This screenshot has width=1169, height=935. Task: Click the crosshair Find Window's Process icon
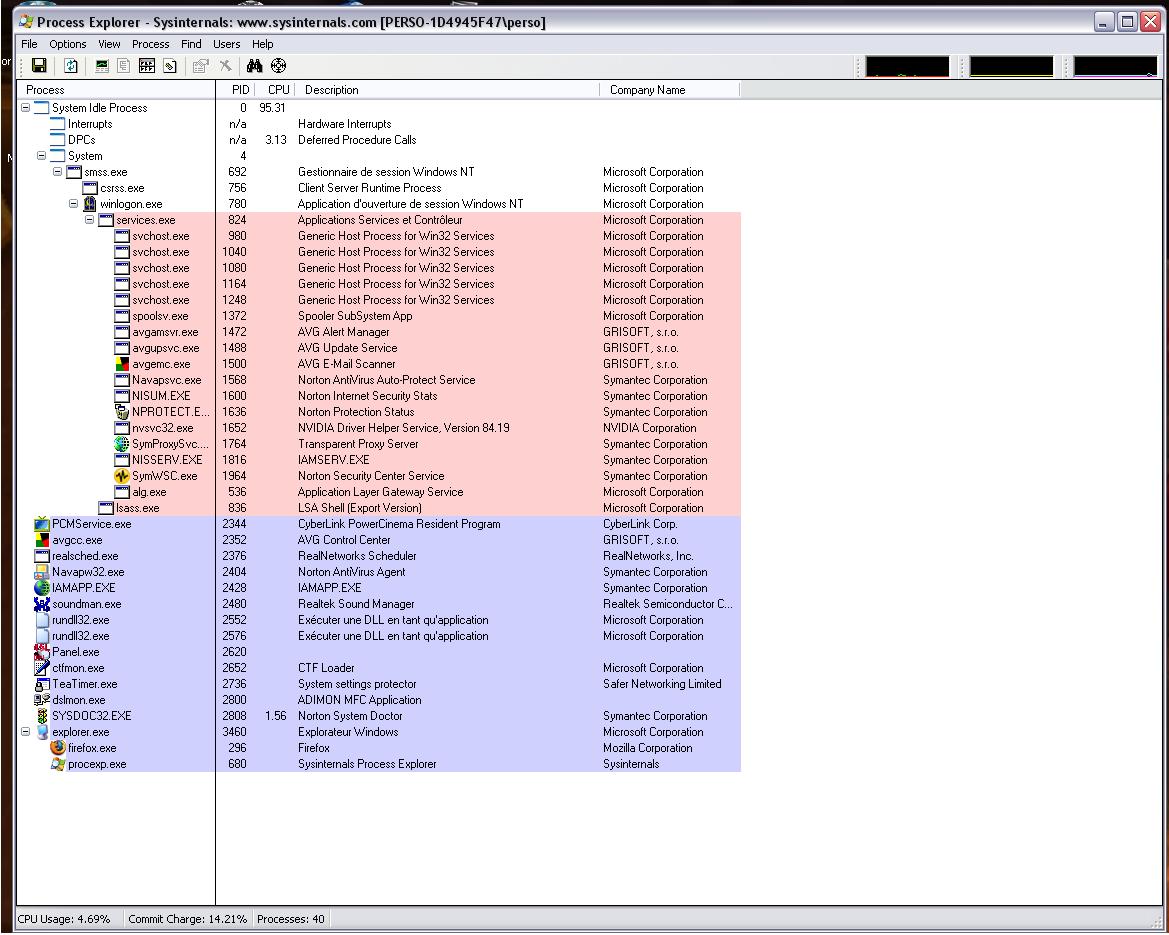(278, 66)
